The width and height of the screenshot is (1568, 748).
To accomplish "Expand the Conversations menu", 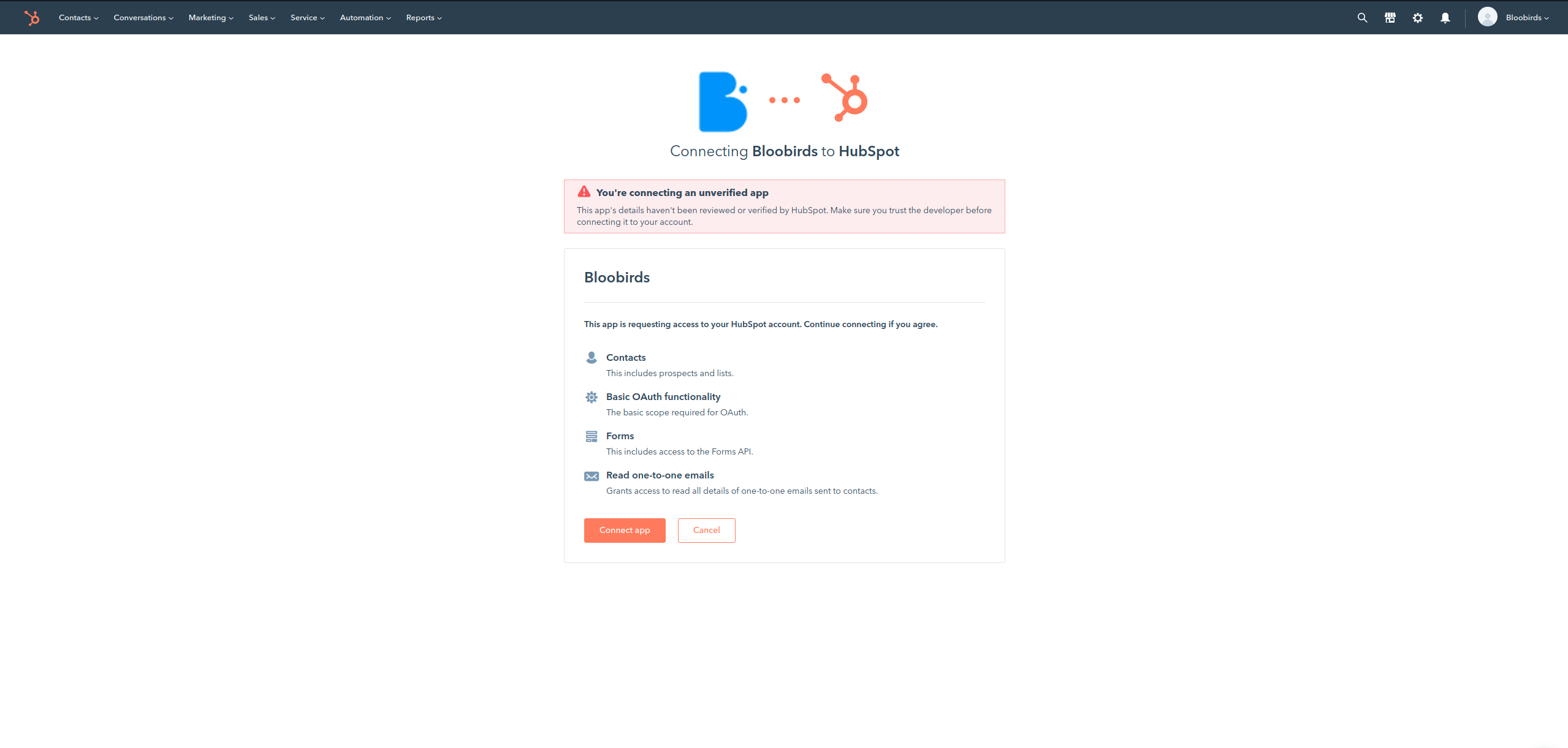I will [x=143, y=18].
